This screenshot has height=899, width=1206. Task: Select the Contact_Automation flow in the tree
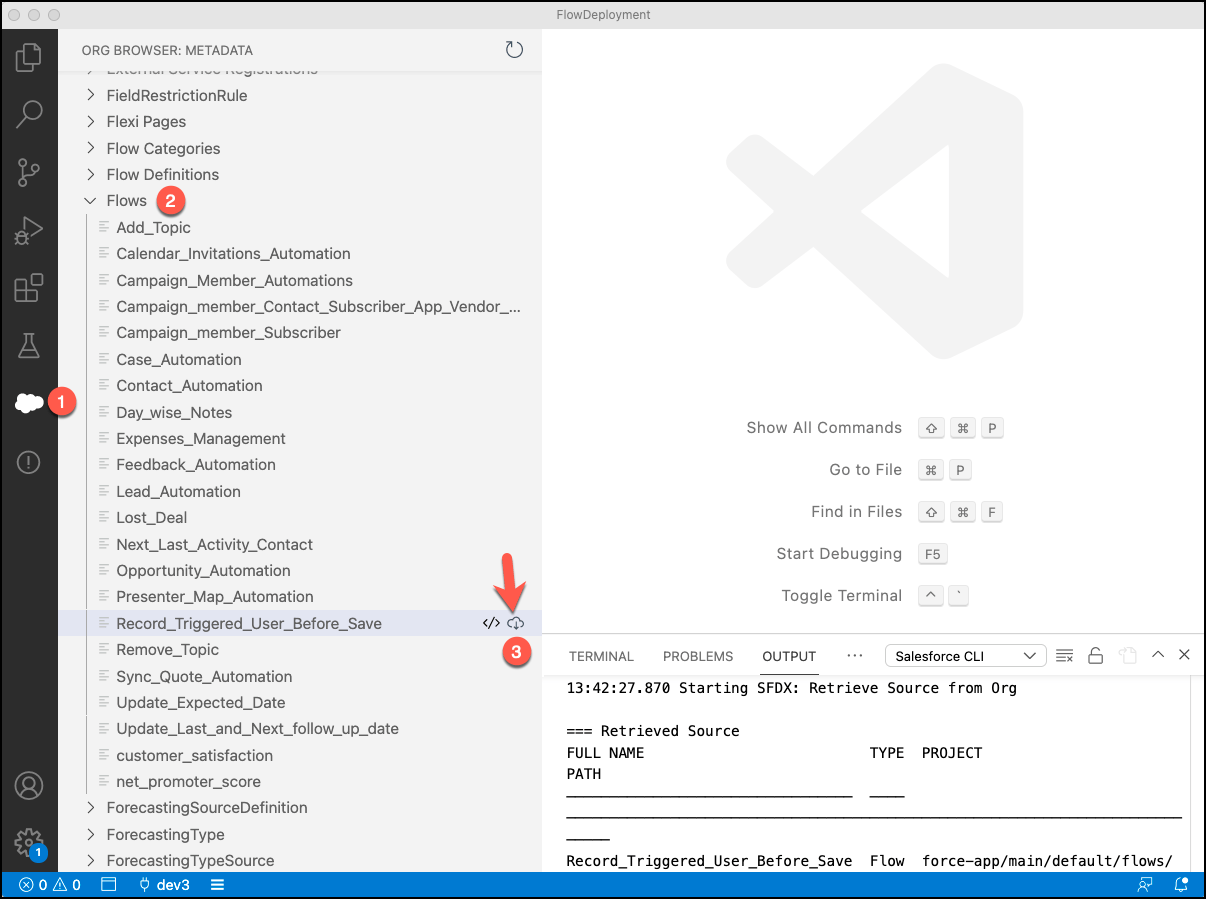189,385
